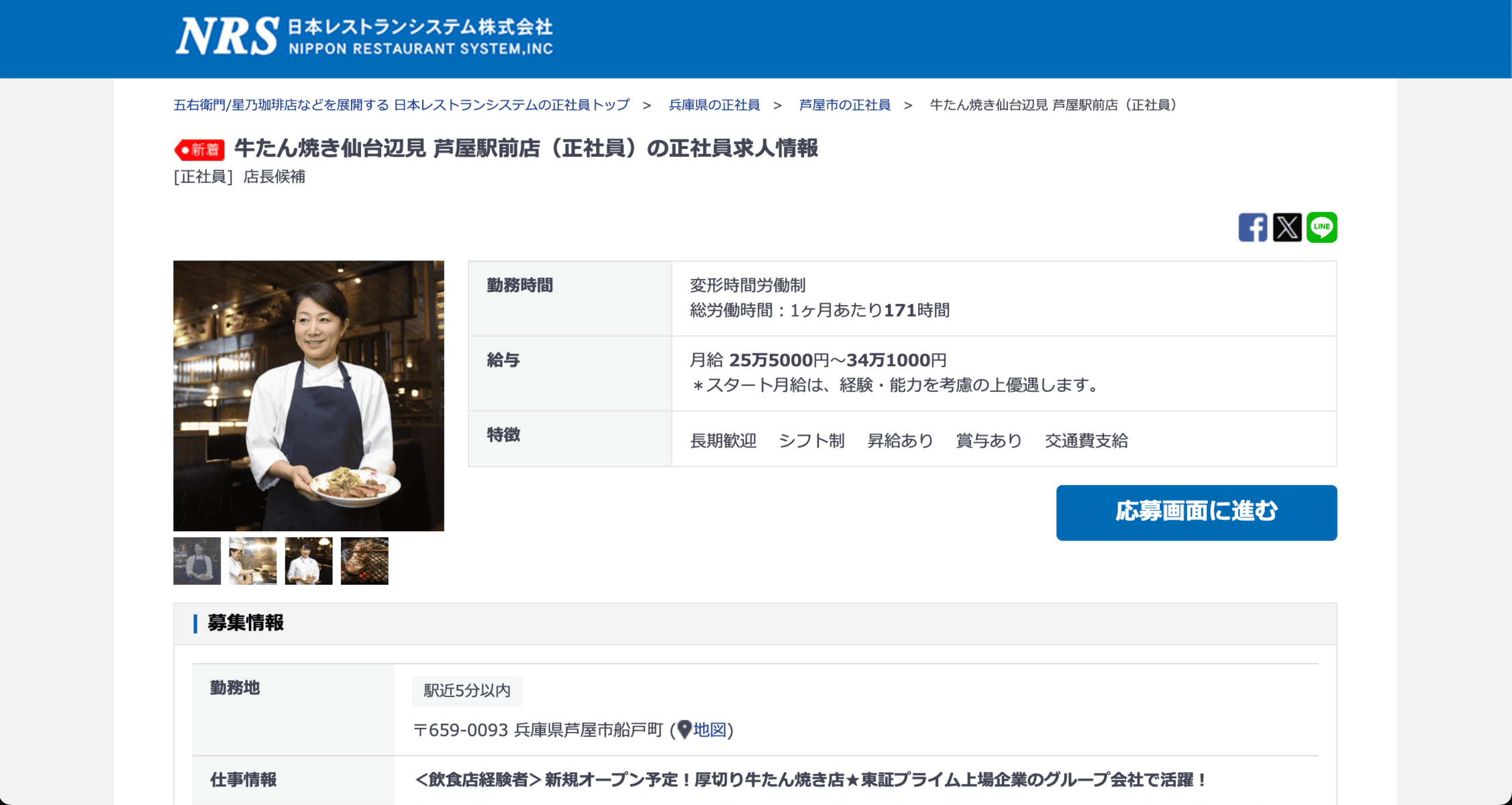Share this job via LINE
This screenshot has height=805, width=1512.
(1321, 227)
